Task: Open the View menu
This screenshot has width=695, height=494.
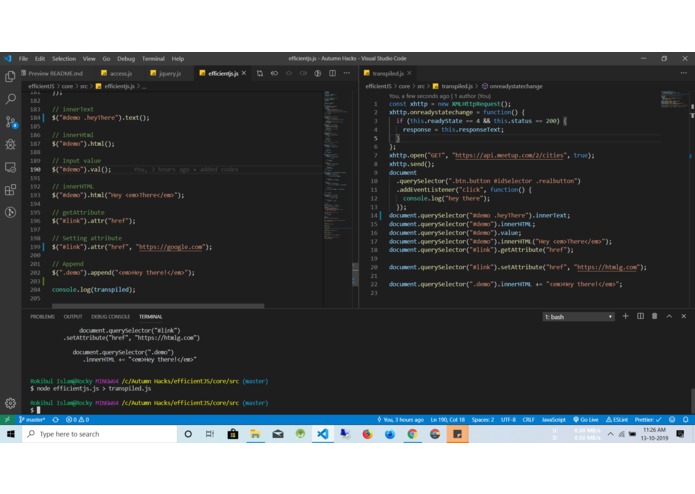Action: click(89, 58)
